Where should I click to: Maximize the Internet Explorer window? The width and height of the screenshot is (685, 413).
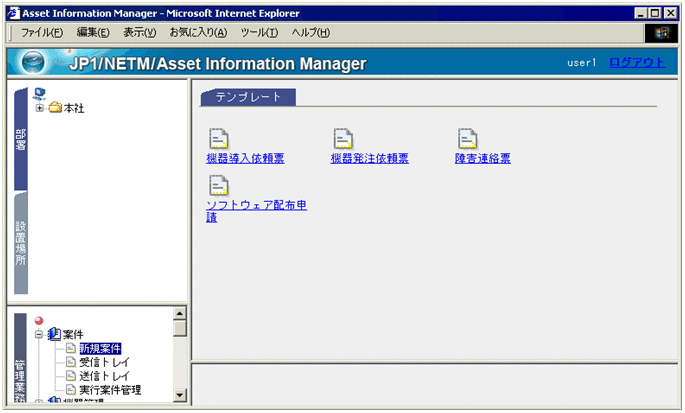coord(655,13)
